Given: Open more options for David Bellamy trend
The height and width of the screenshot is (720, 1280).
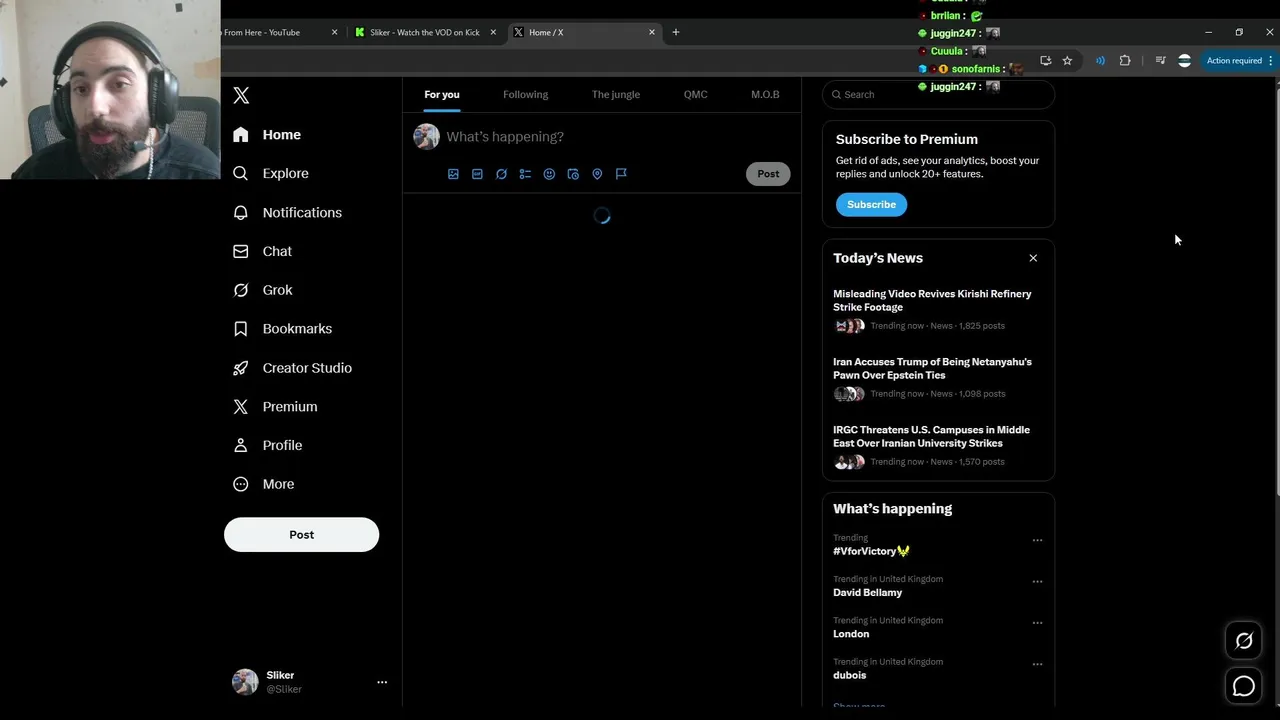Looking at the screenshot, I should point(1037,581).
